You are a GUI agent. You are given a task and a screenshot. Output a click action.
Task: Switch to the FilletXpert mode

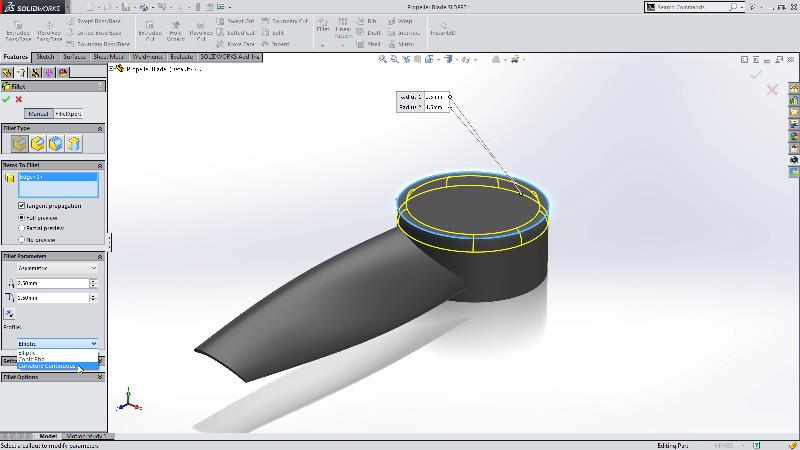tap(68, 114)
